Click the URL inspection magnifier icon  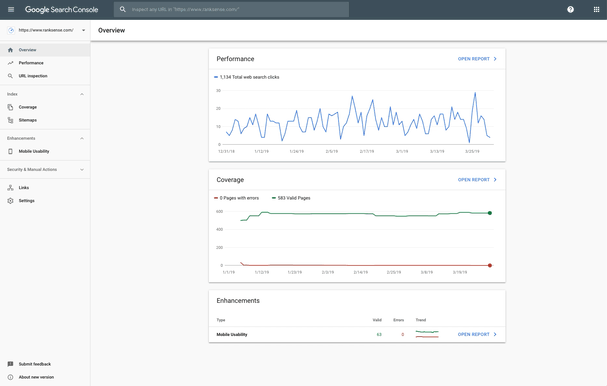point(10,76)
